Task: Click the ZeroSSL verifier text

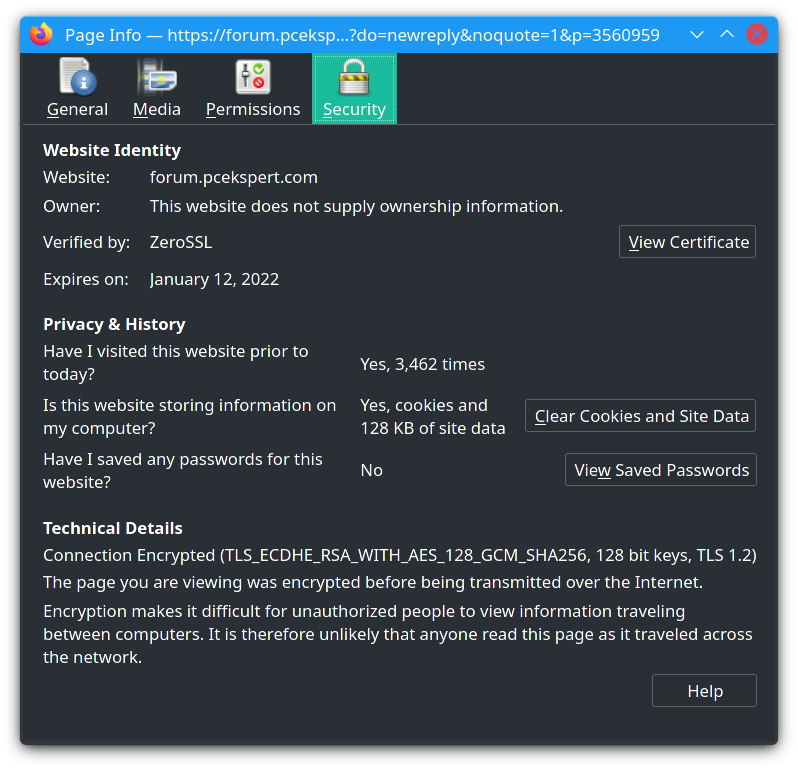Action: (181, 242)
